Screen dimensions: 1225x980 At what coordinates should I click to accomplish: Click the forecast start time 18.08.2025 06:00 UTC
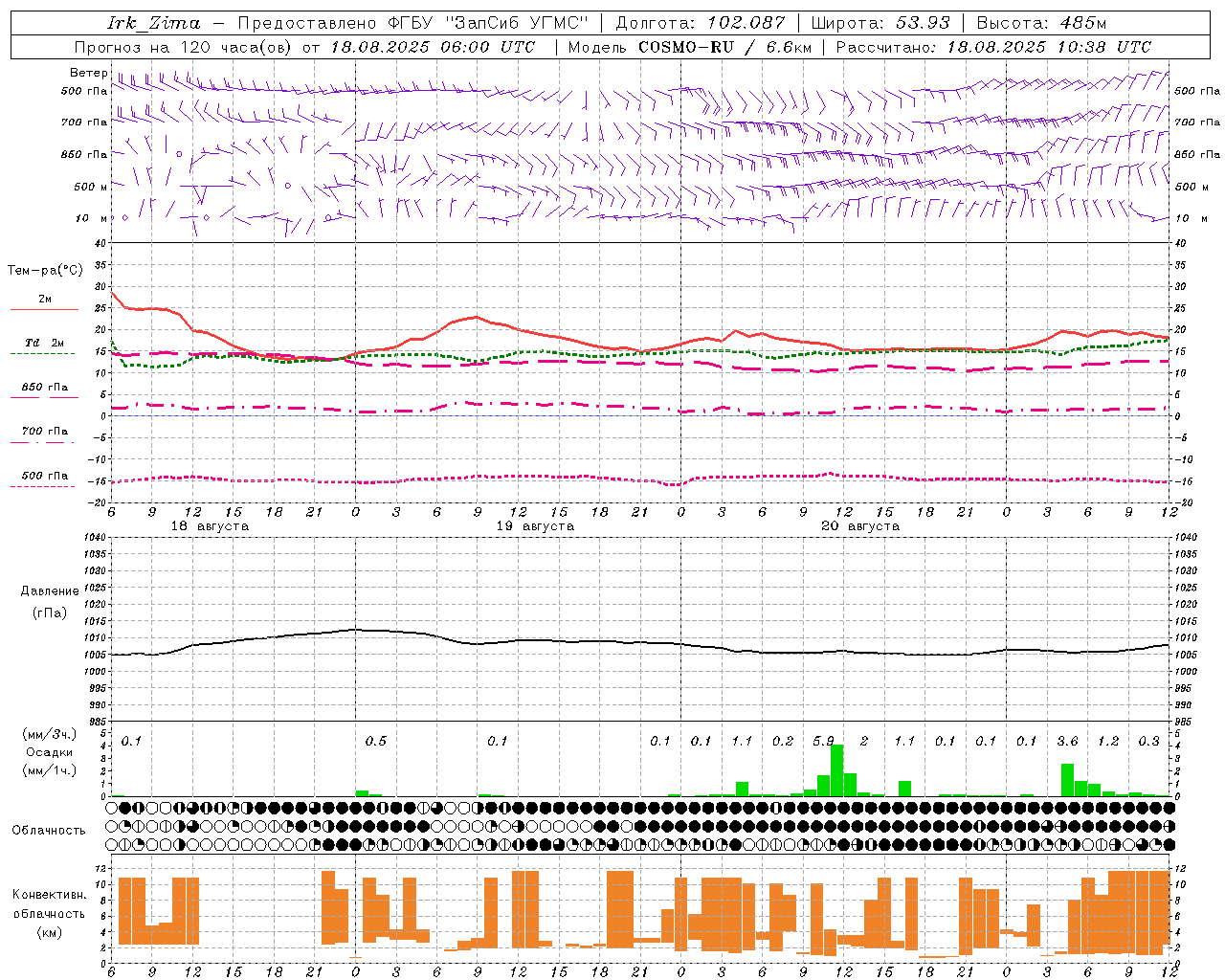pos(433,47)
